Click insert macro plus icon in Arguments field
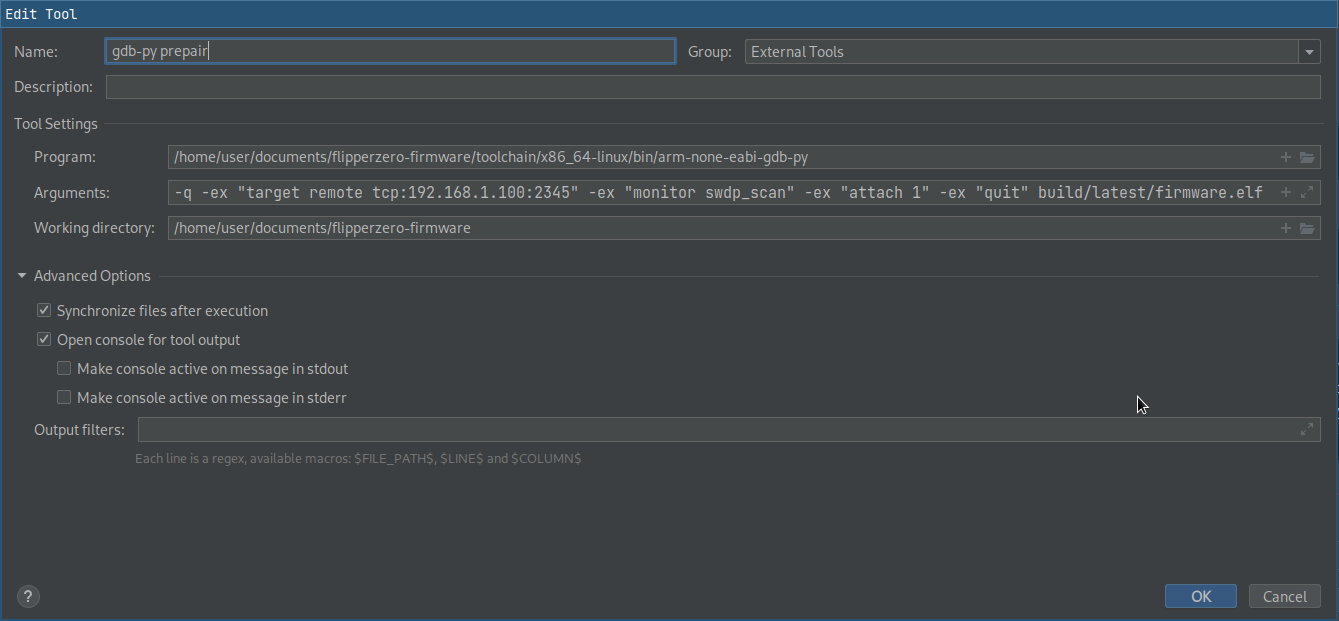This screenshot has width=1339, height=621. click(x=1286, y=193)
